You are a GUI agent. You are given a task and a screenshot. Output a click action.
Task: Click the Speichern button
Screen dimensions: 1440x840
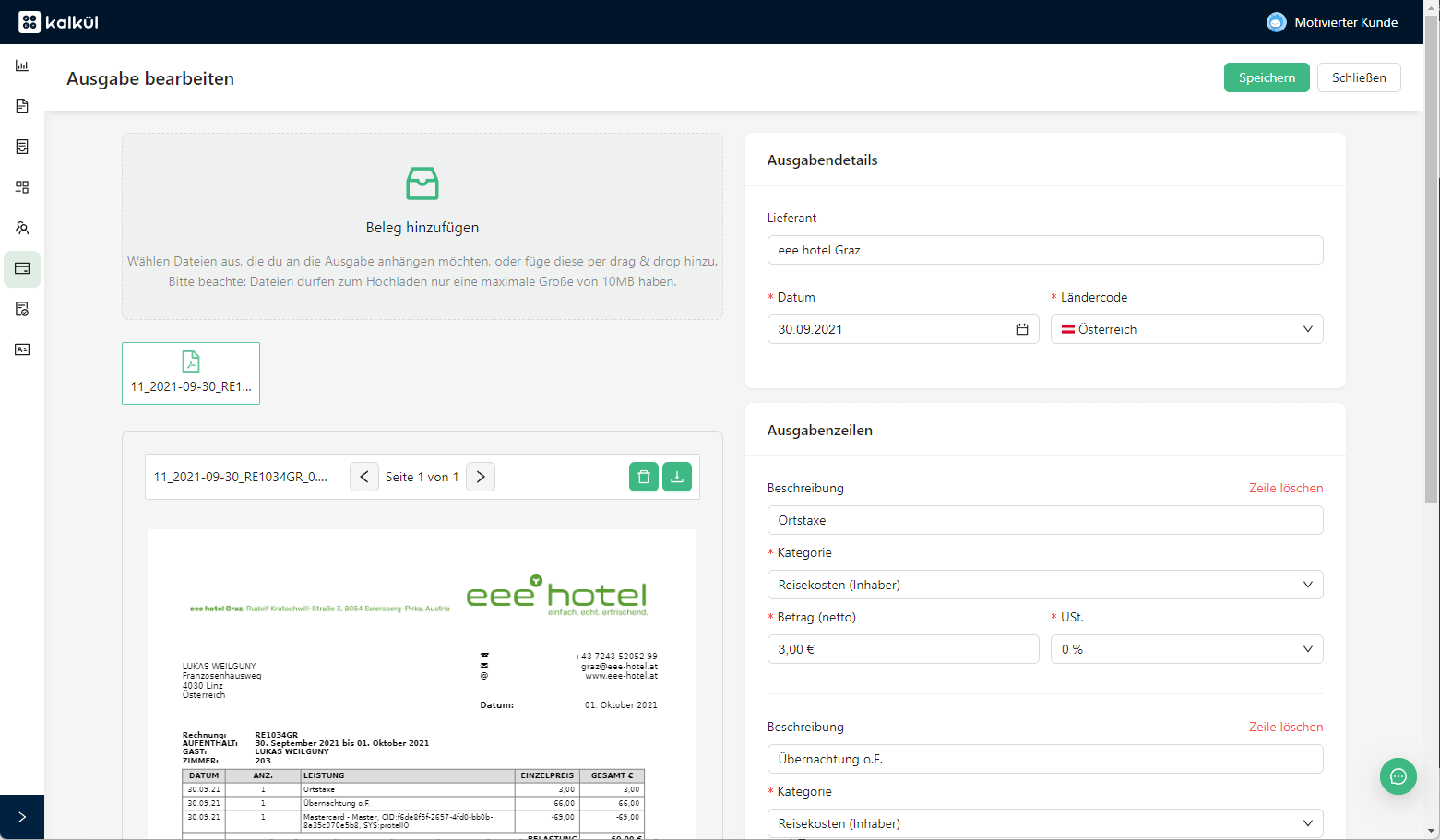[x=1266, y=77]
